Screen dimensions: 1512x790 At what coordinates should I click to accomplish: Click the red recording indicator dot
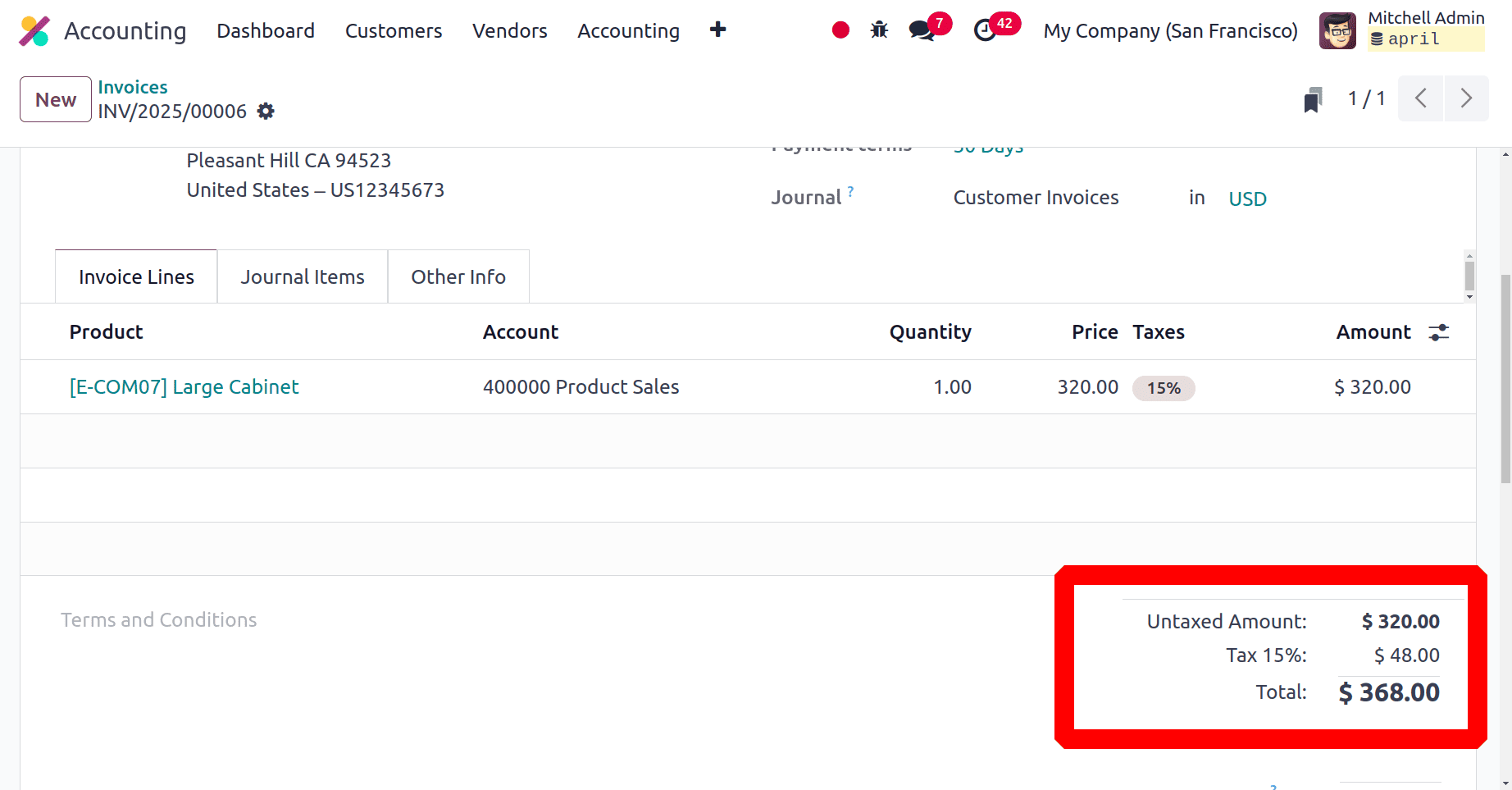[x=840, y=30]
